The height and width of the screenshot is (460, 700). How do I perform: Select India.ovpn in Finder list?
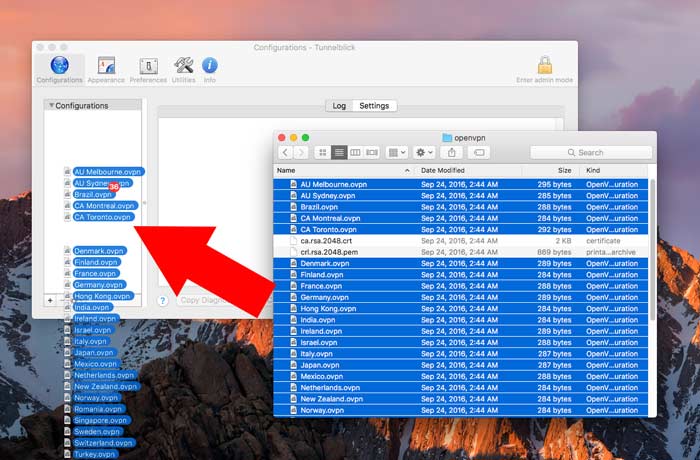tap(461, 320)
